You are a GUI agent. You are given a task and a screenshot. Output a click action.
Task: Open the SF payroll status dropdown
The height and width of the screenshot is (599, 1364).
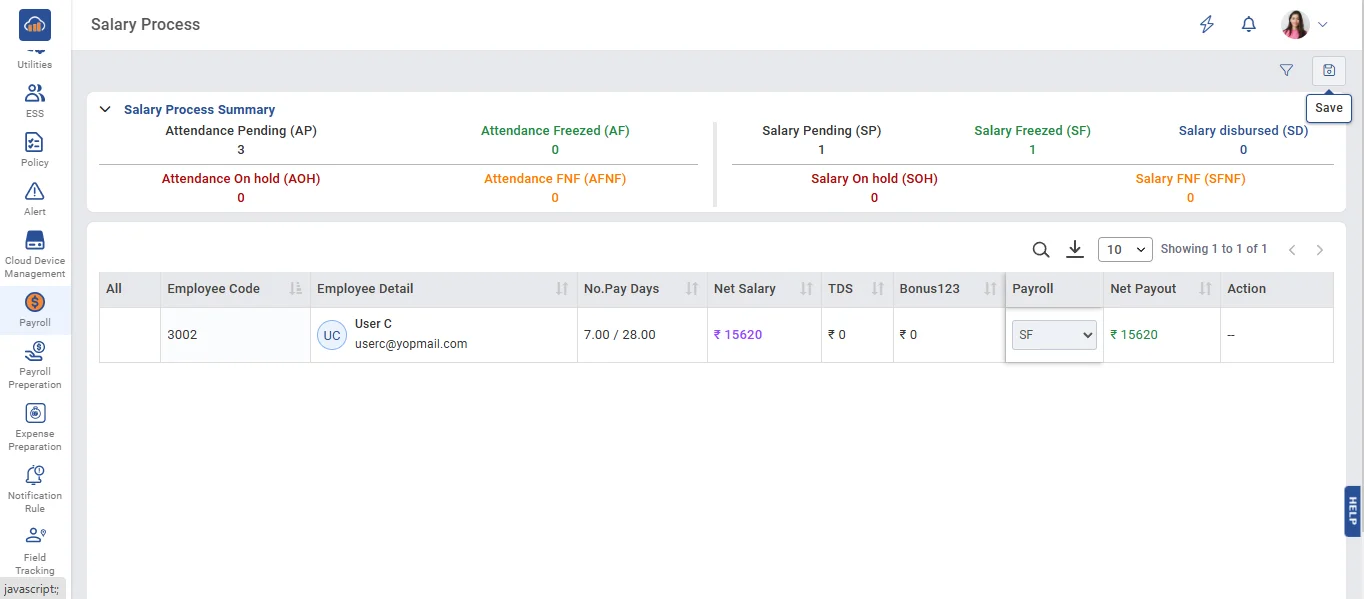pos(1054,336)
